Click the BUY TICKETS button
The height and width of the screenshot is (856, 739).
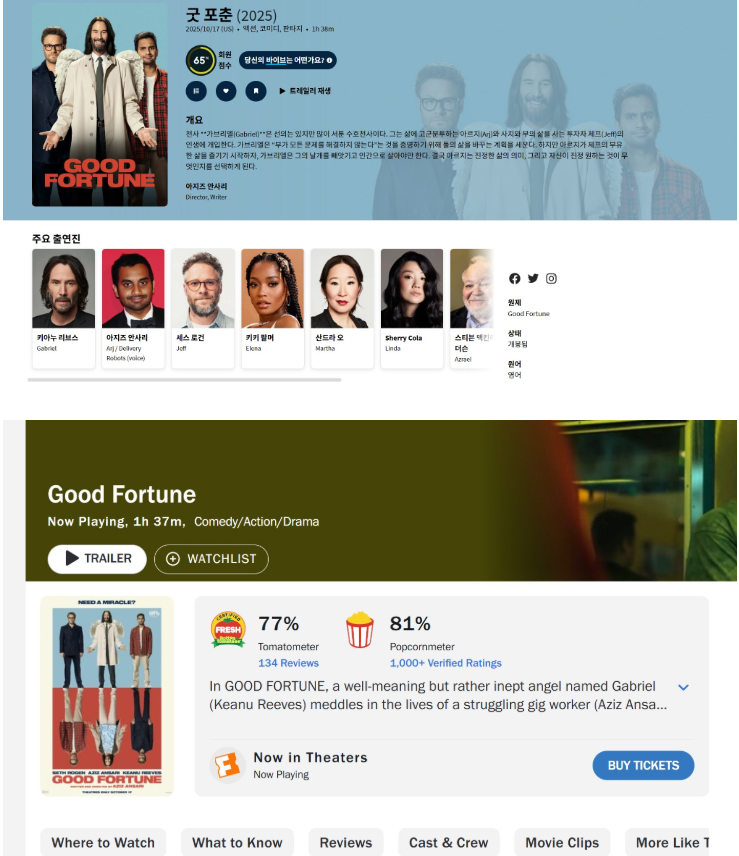pos(643,765)
